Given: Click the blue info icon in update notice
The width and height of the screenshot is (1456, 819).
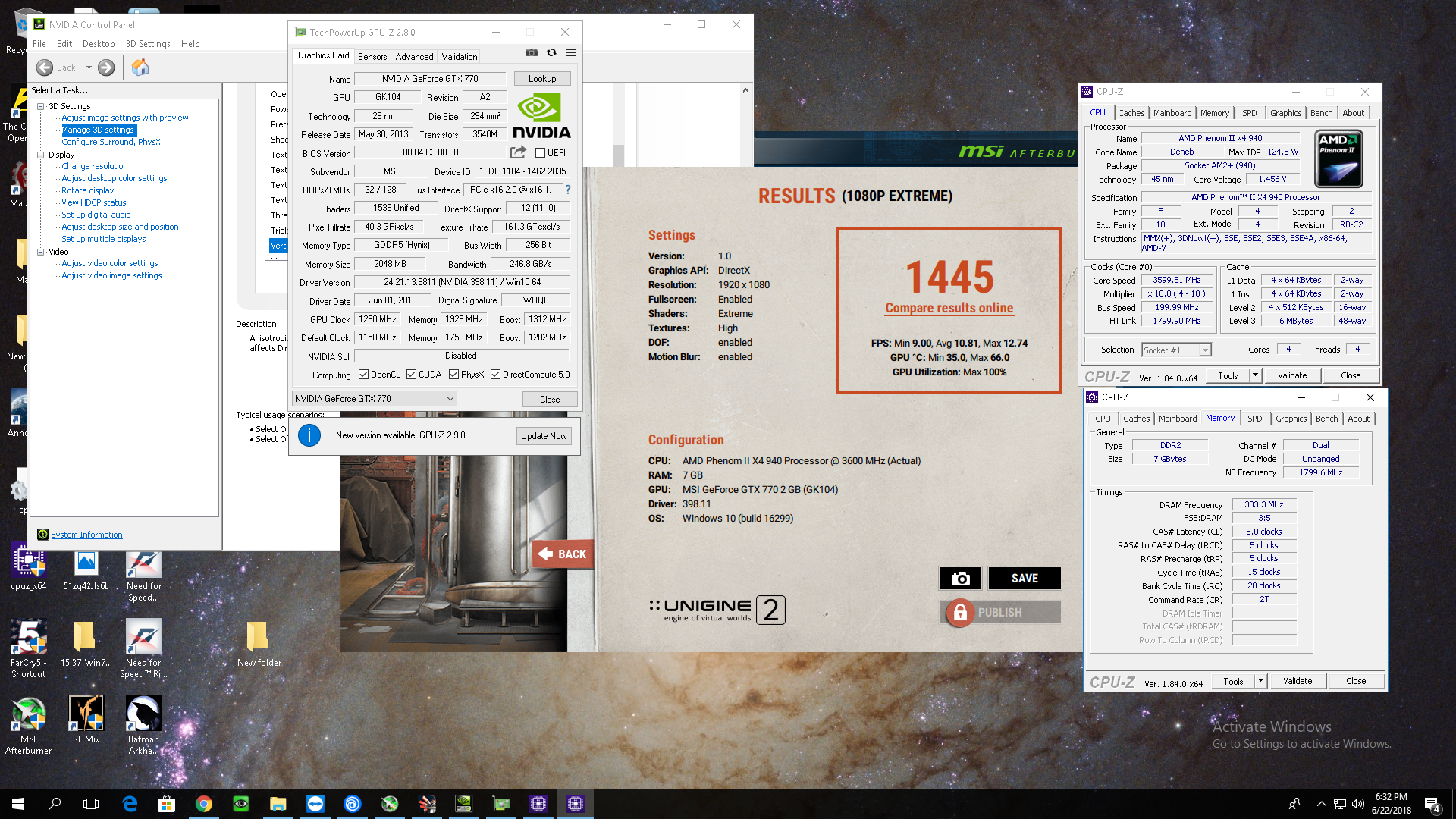Looking at the screenshot, I should pyautogui.click(x=309, y=435).
